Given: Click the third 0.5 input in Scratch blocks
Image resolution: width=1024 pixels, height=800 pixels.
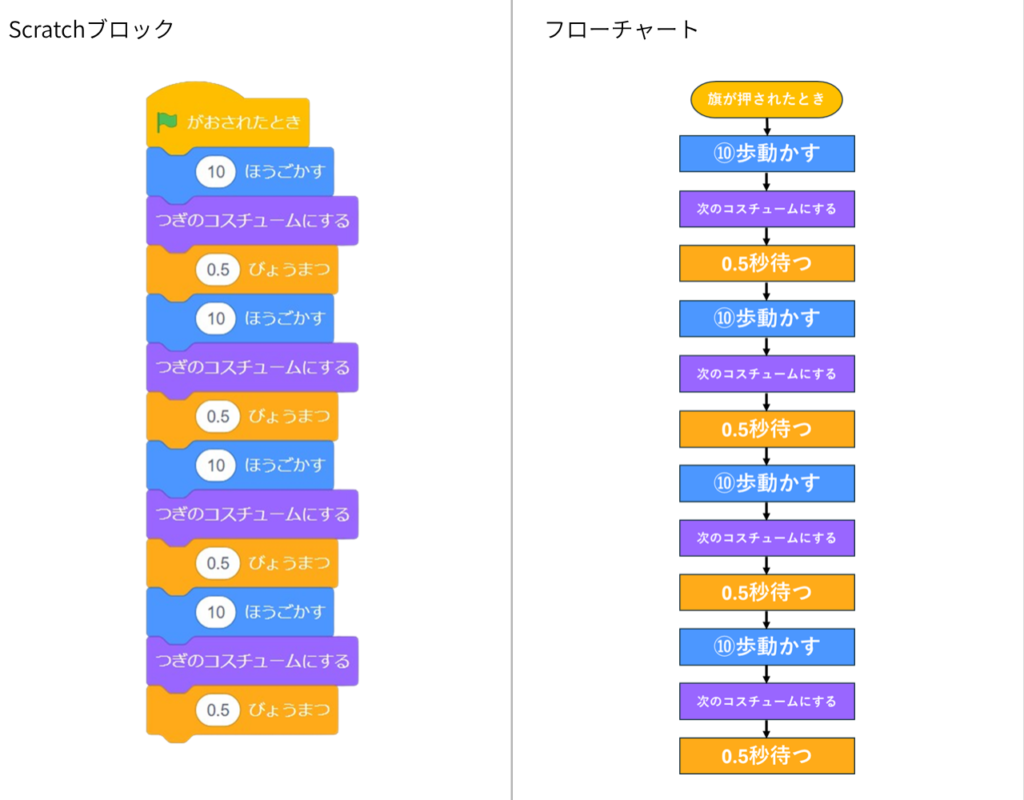Looking at the screenshot, I should click(217, 563).
